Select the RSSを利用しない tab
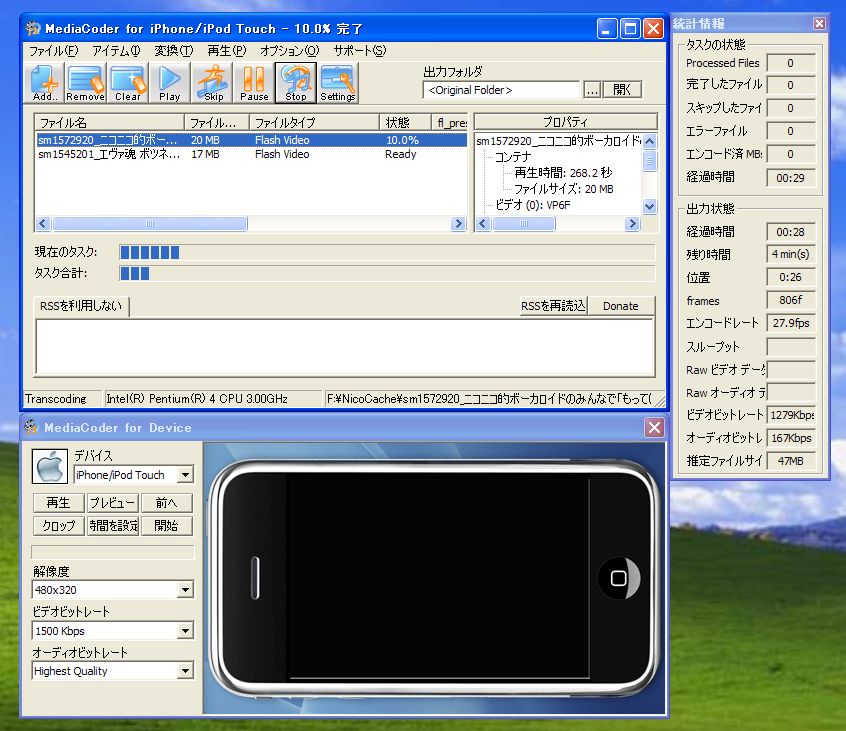Screen dimensions: 846x731 [x=81, y=306]
